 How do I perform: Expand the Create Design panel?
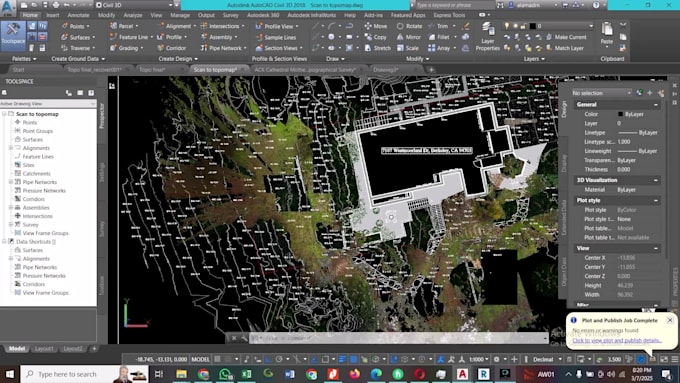[x=178, y=59]
